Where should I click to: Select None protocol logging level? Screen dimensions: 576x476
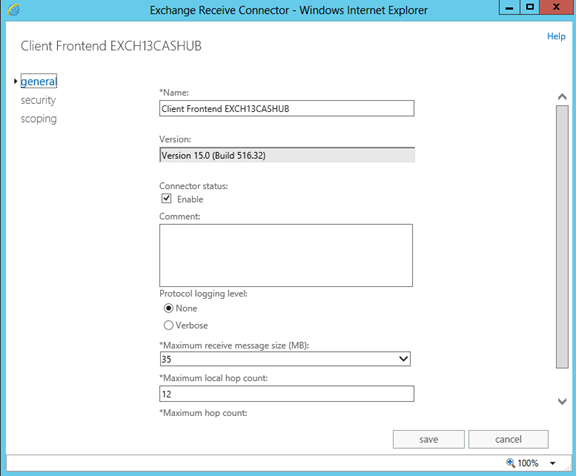pos(168,308)
